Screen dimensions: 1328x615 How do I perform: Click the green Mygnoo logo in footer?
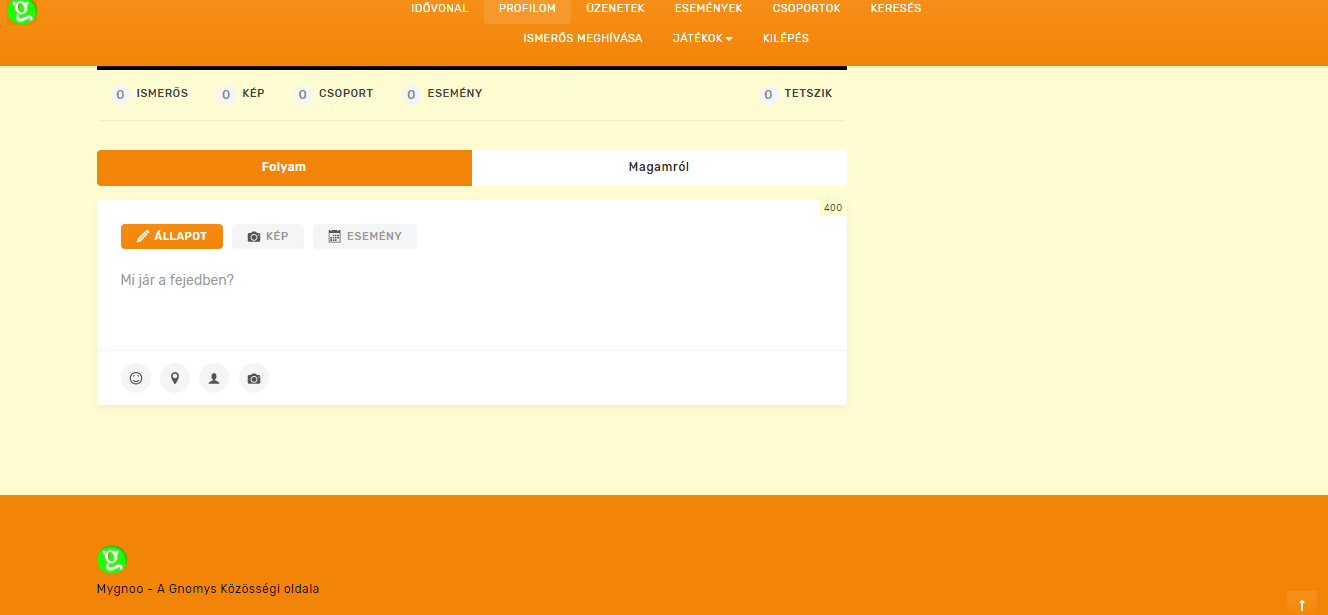point(112,560)
